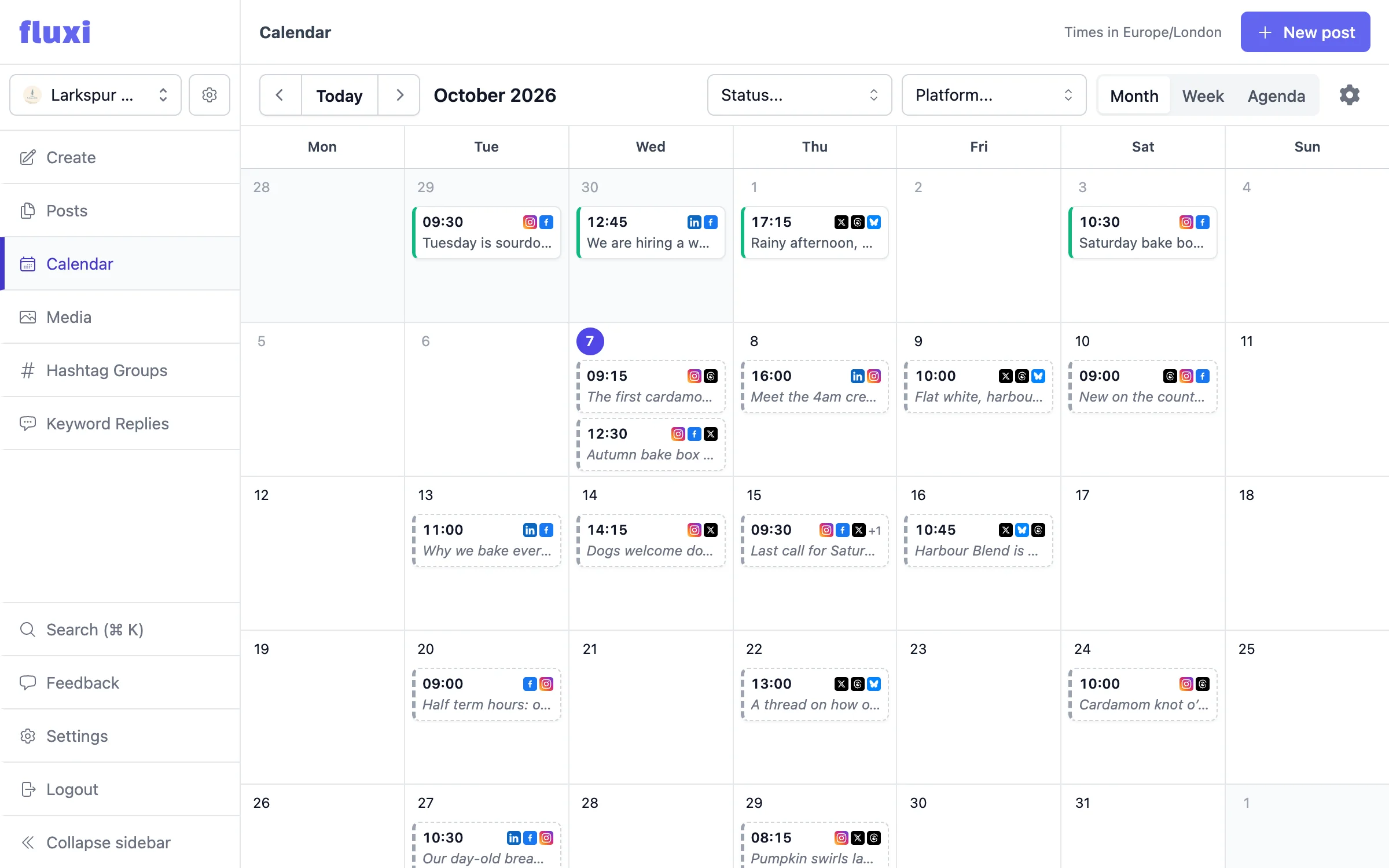This screenshot has height=868, width=1389.
Task: Click the fluxi logo
Action: click(55, 32)
